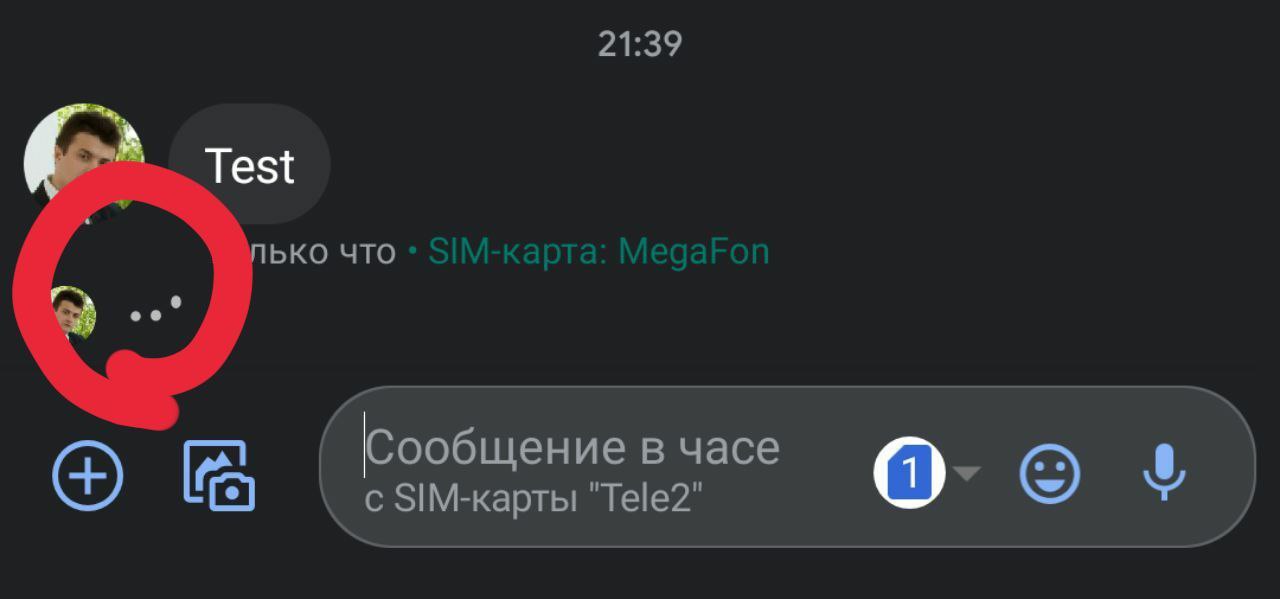Viewport: 1280px width, 599px height.
Task: Tap small avatar beside typing indicator
Action: tap(72, 313)
